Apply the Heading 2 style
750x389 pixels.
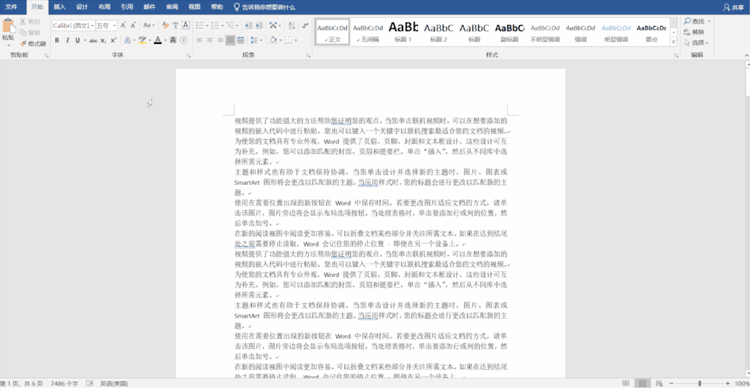click(439, 32)
